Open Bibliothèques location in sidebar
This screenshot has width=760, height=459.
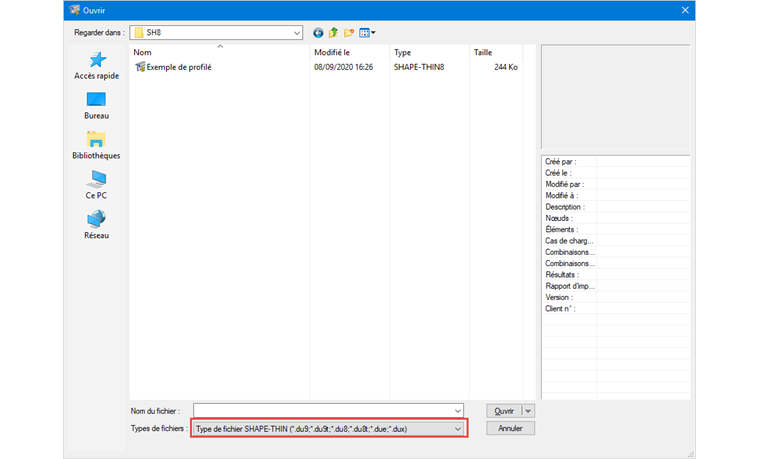point(96,145)
